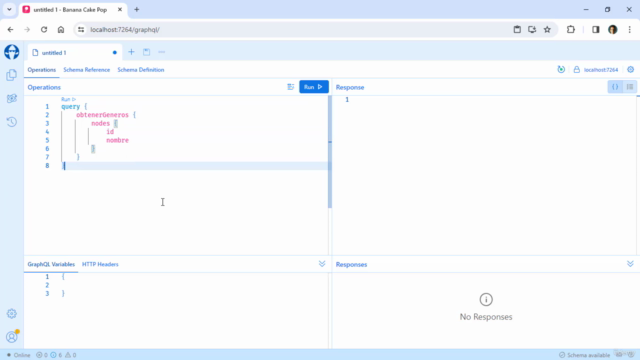This screenshot has width=640, height=360.
Task: Close the Banana Cake Pop browser tab
Action: tap(120, 9)
